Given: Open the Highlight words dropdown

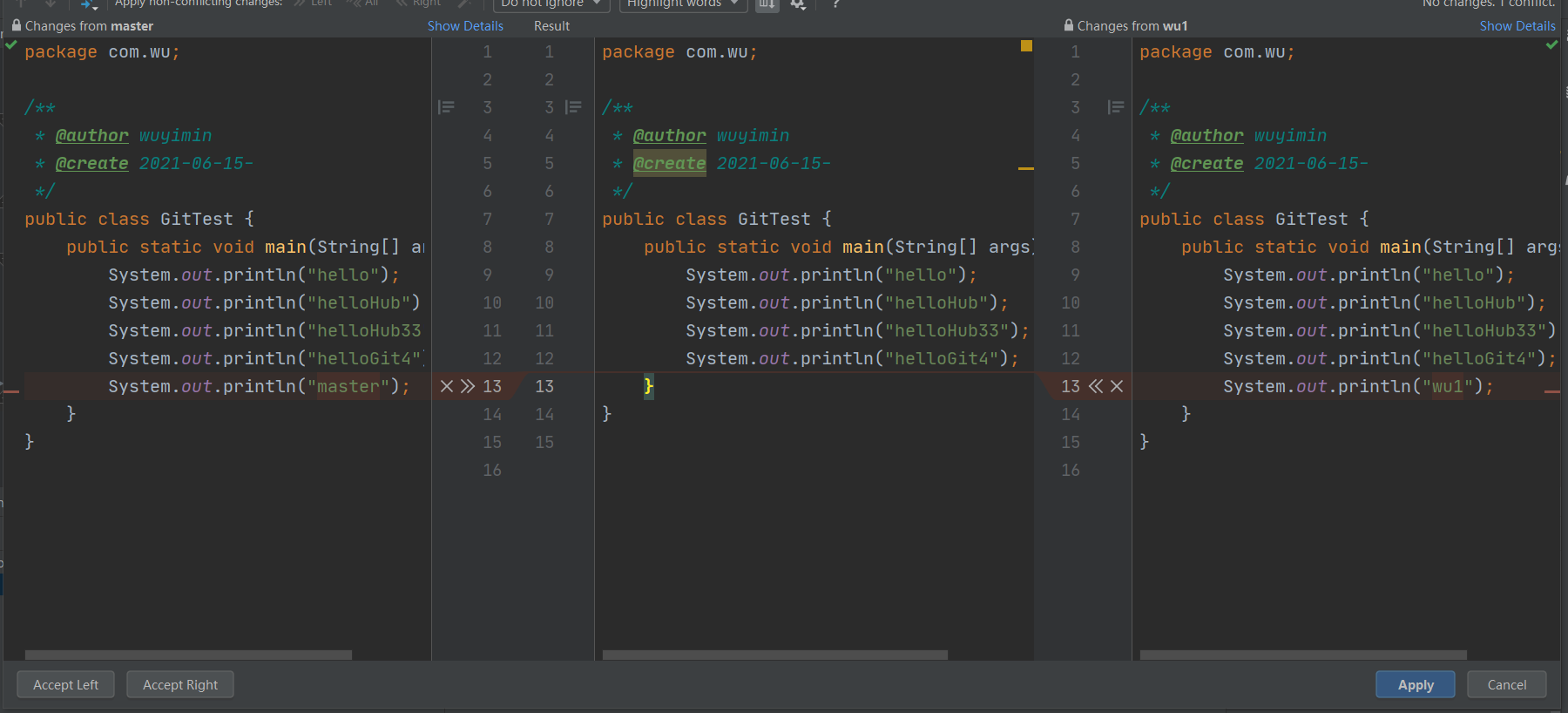Looking at the screenshot, I should coord(682,4).
